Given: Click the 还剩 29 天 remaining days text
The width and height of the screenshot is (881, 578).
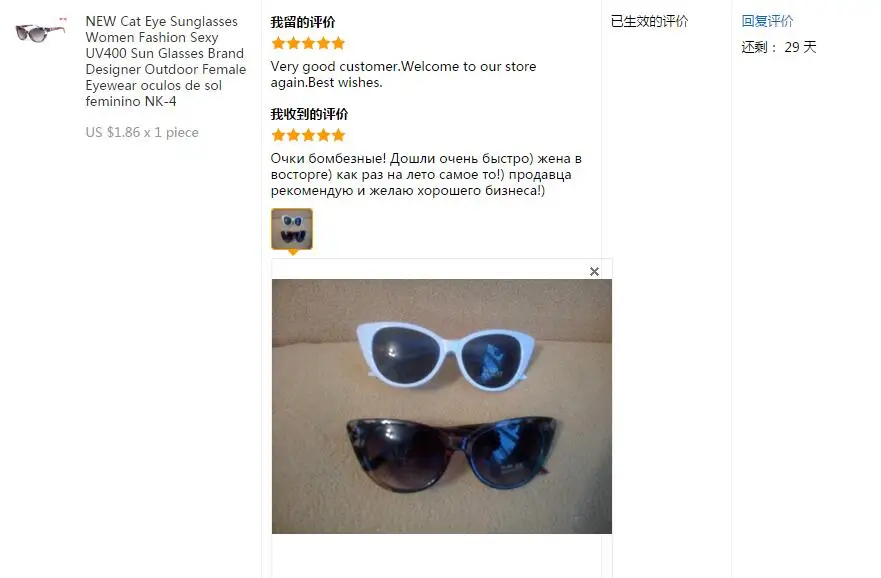Looking at the screenshot, I should [x=779, y=47].
